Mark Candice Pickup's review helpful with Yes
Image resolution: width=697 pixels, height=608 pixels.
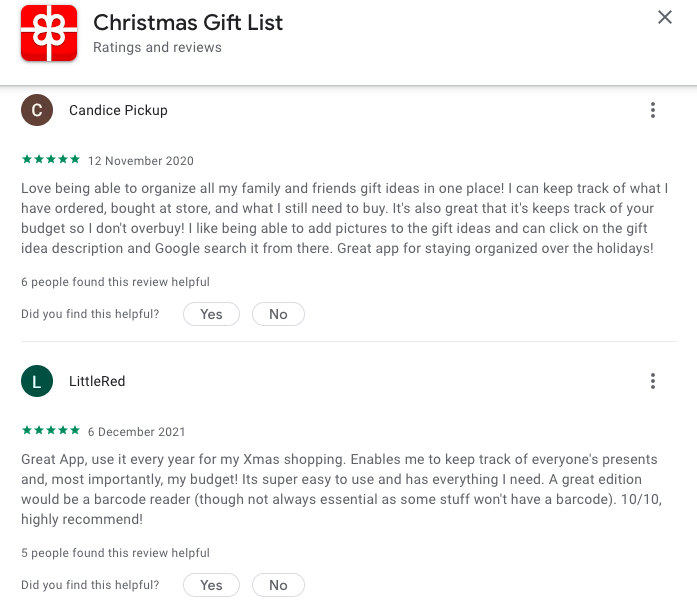tap(211, 314)
